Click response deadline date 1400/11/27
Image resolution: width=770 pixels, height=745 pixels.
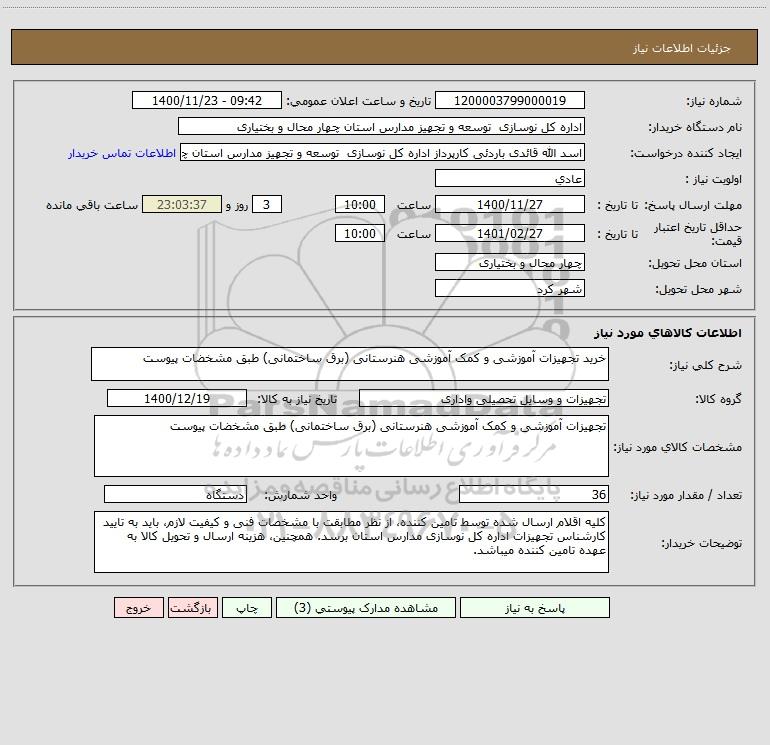[x=510, y=204]
